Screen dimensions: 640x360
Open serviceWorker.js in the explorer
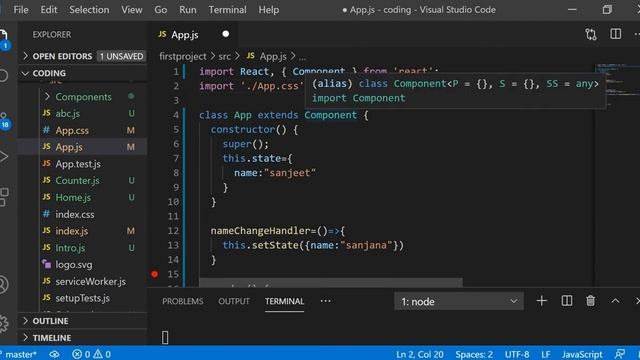pos(83,281)
